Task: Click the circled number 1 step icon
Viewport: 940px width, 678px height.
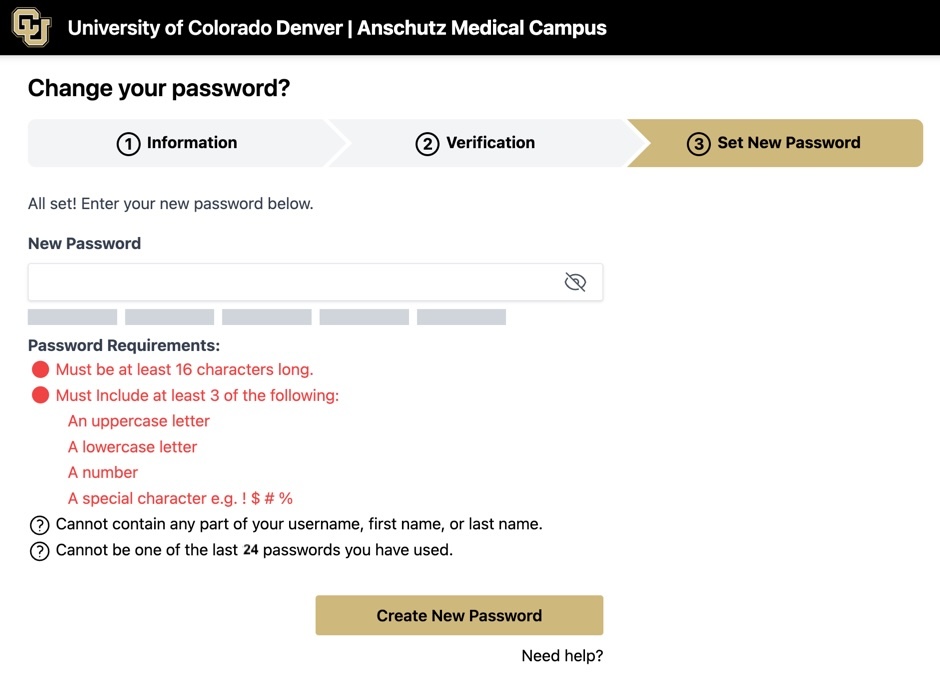Action: [128, 144]
